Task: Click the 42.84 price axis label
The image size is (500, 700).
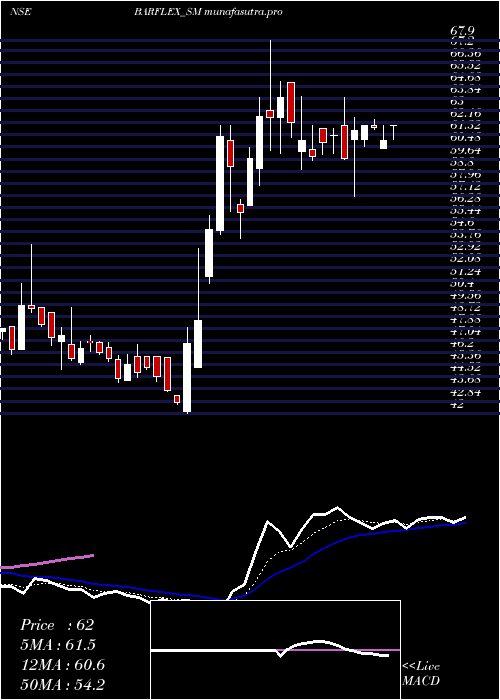Action: 465,392
